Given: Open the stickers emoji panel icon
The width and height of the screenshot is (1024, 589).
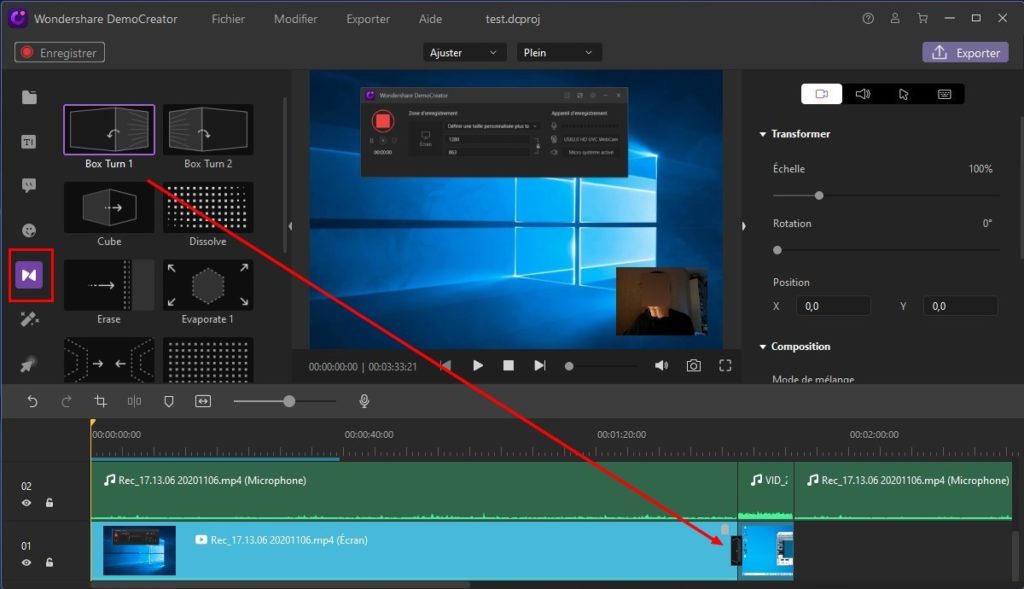Looking at the screenshot, I should point(29,230).
